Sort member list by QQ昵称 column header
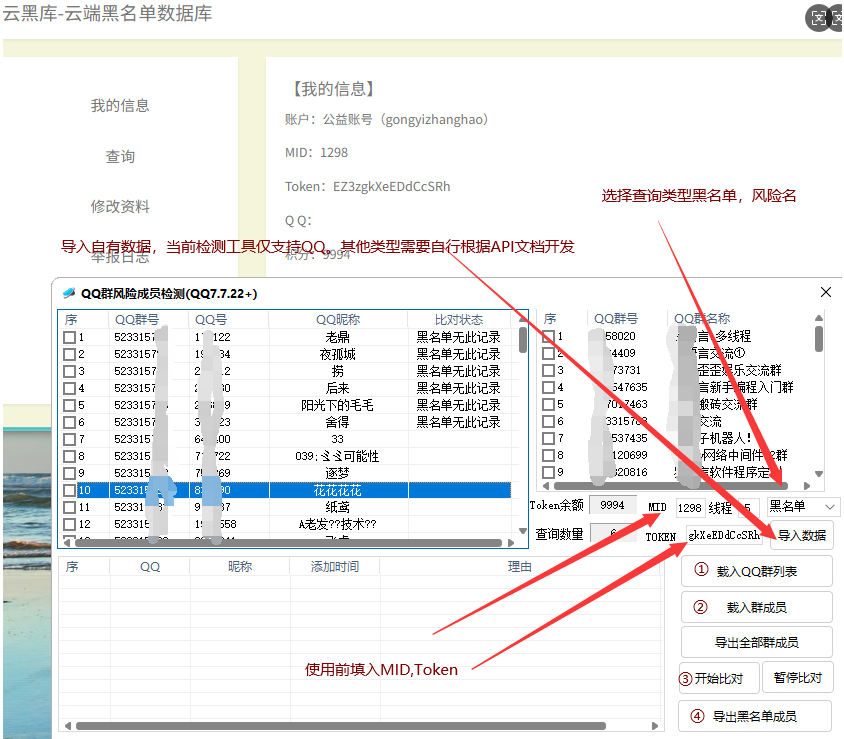This screenshot has height=739, width=844. coord(337,320)
